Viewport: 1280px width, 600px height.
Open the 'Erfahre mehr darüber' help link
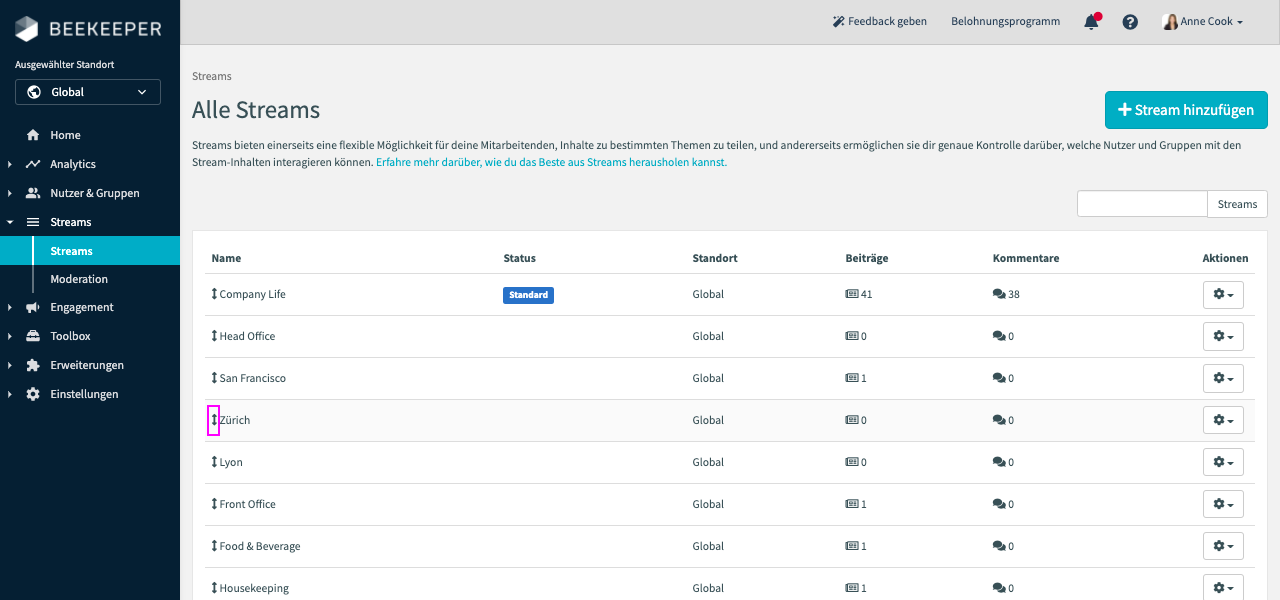click(551, 162)
